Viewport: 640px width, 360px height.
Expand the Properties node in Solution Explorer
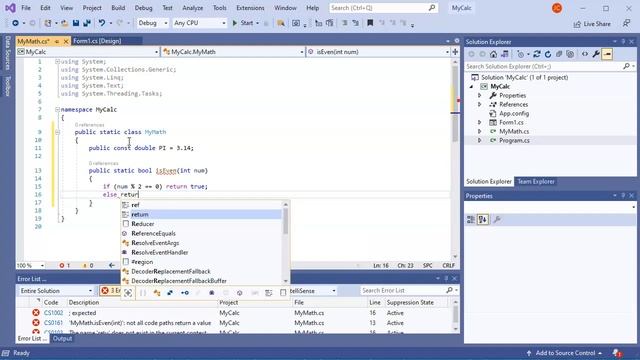pos(480,96)
